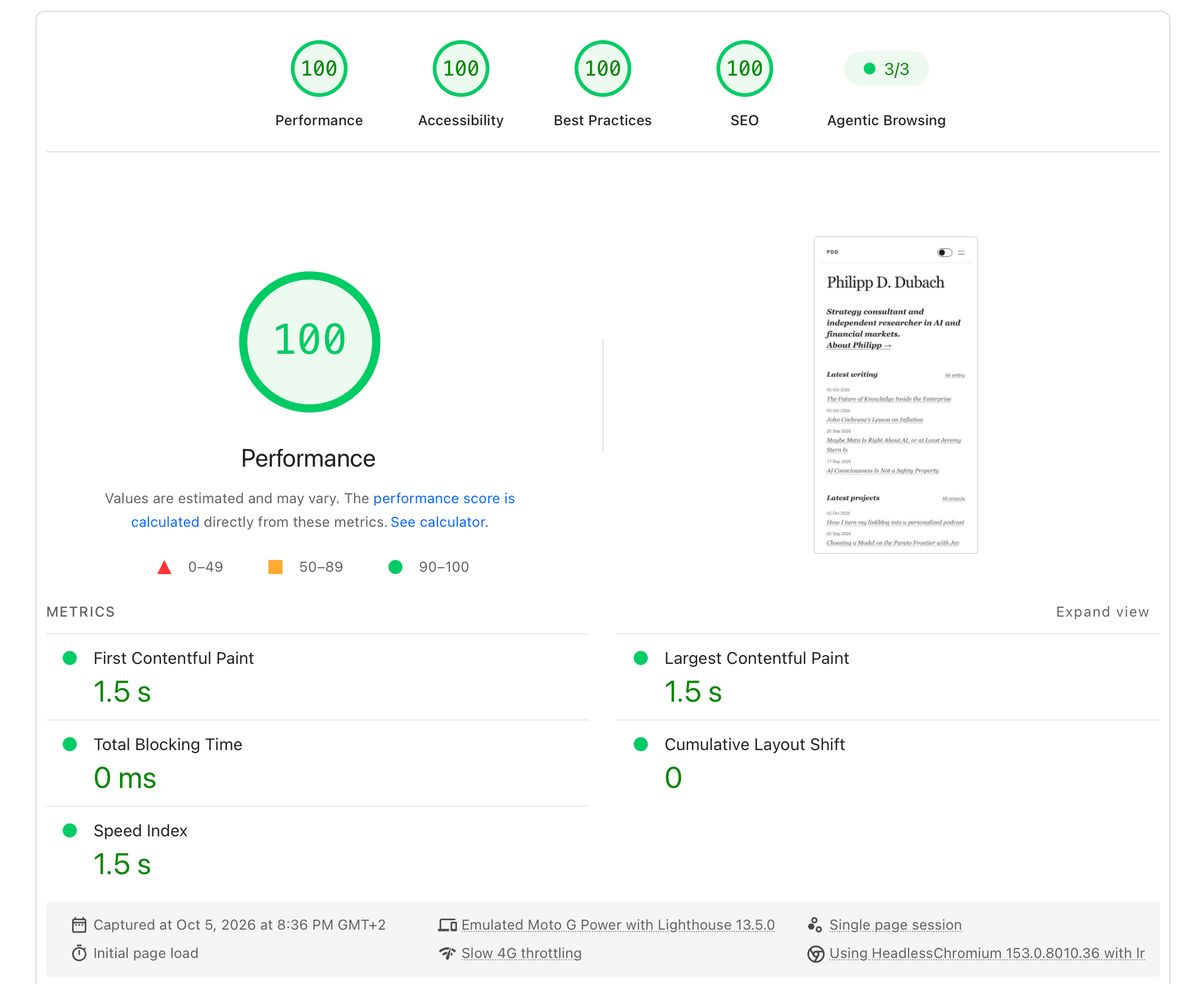Click the network icon beside Slow 4G throttling
This screenshot has height=984, width=1200.
(x=447, y=953)
